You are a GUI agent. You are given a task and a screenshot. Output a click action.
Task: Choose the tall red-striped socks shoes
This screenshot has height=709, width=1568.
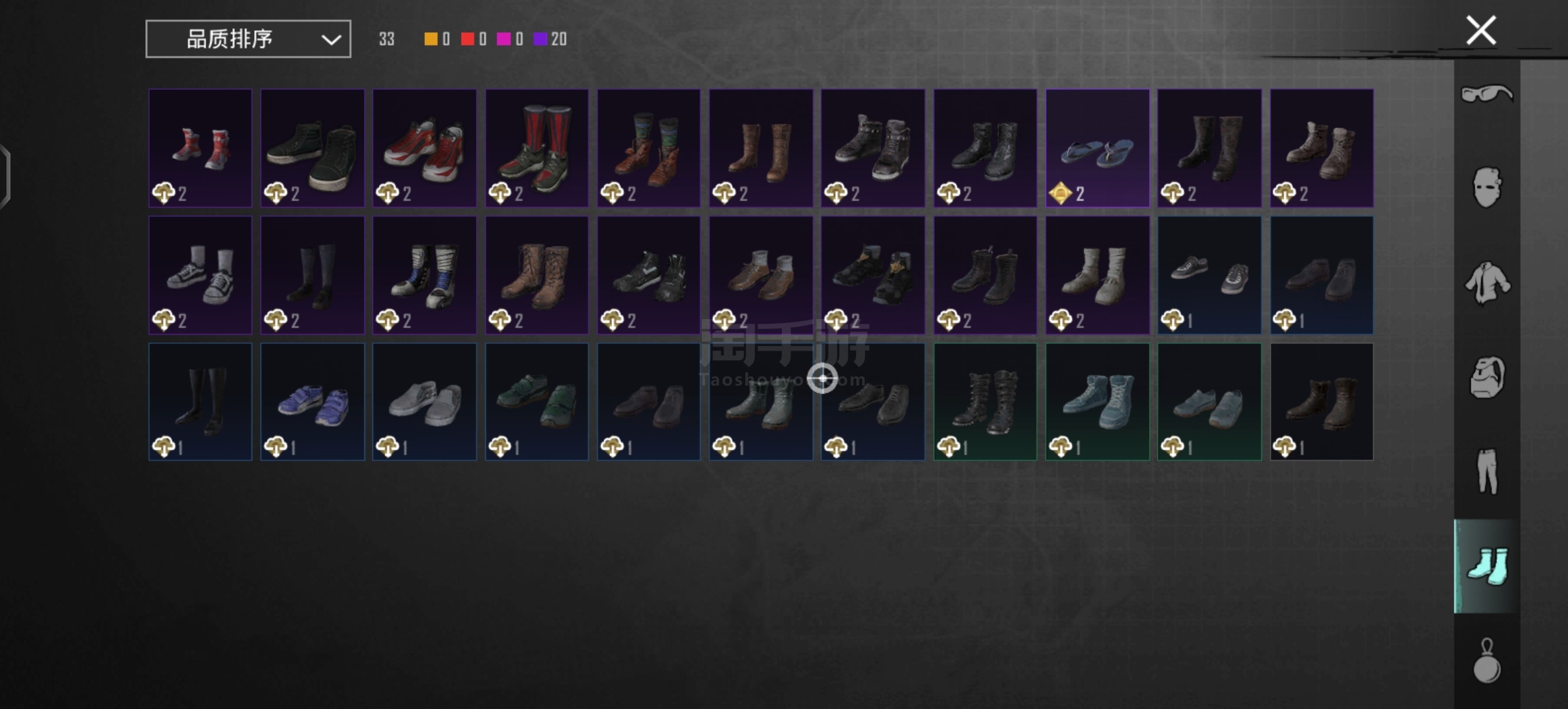click(x=536, y=148)
